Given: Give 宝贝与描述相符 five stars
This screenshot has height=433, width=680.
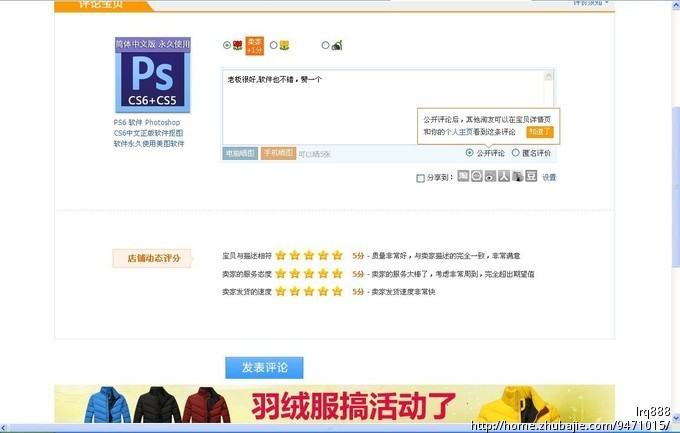Looking at the screenshot, I should pos(337,255).
